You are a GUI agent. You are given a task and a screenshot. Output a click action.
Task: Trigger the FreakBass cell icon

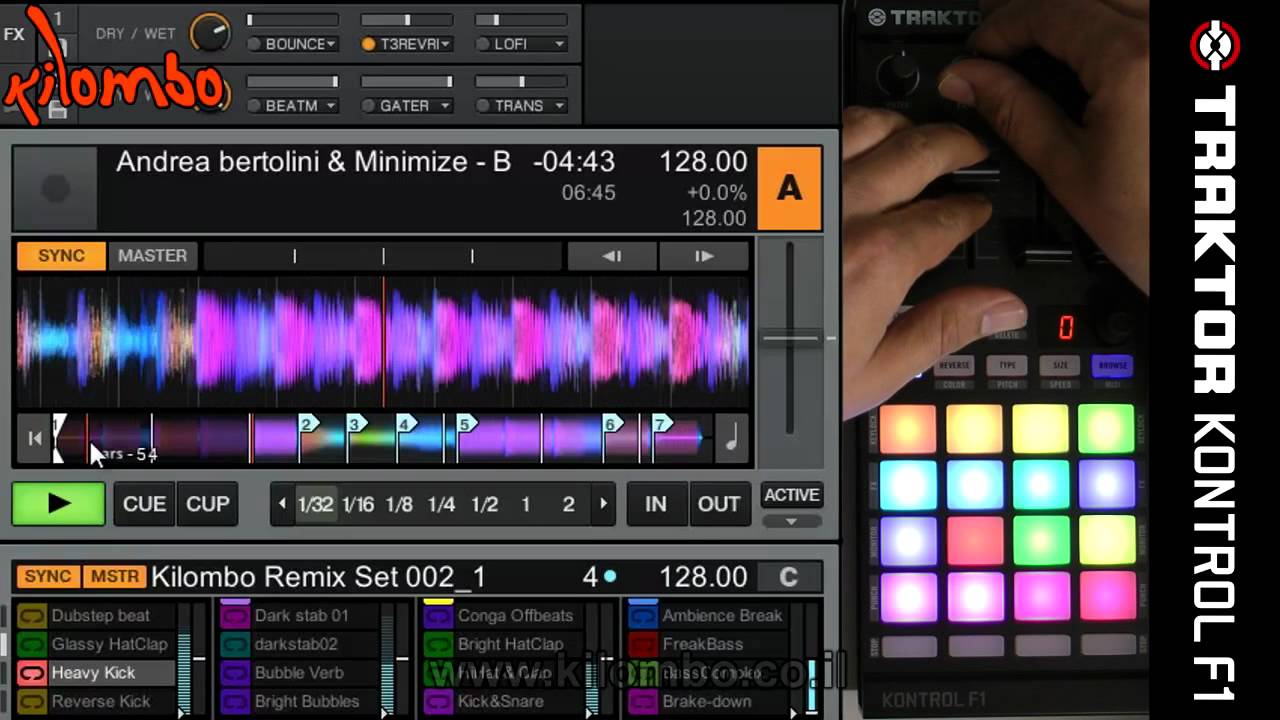643,644
